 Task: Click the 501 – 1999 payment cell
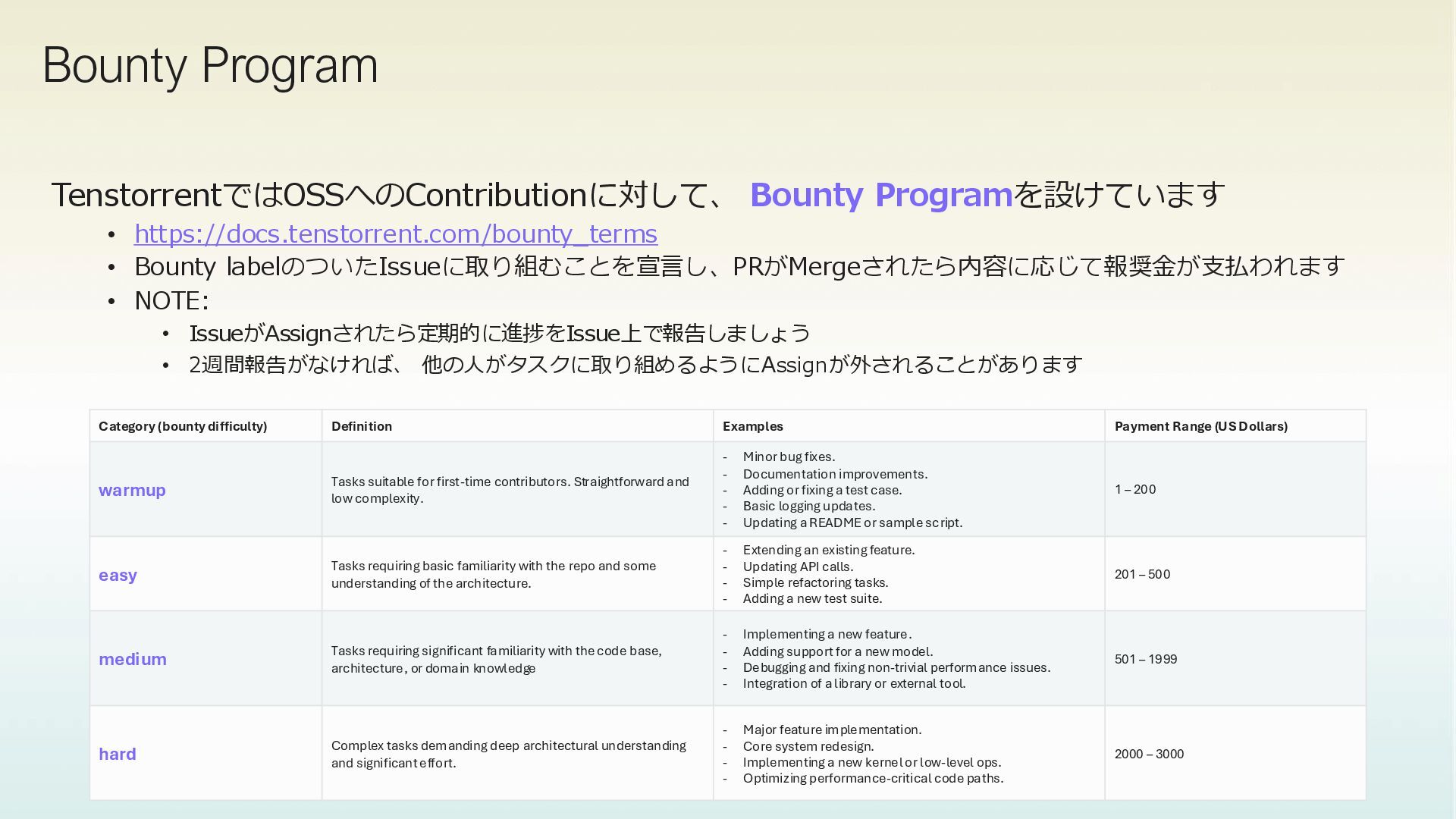coord(1145,659)
